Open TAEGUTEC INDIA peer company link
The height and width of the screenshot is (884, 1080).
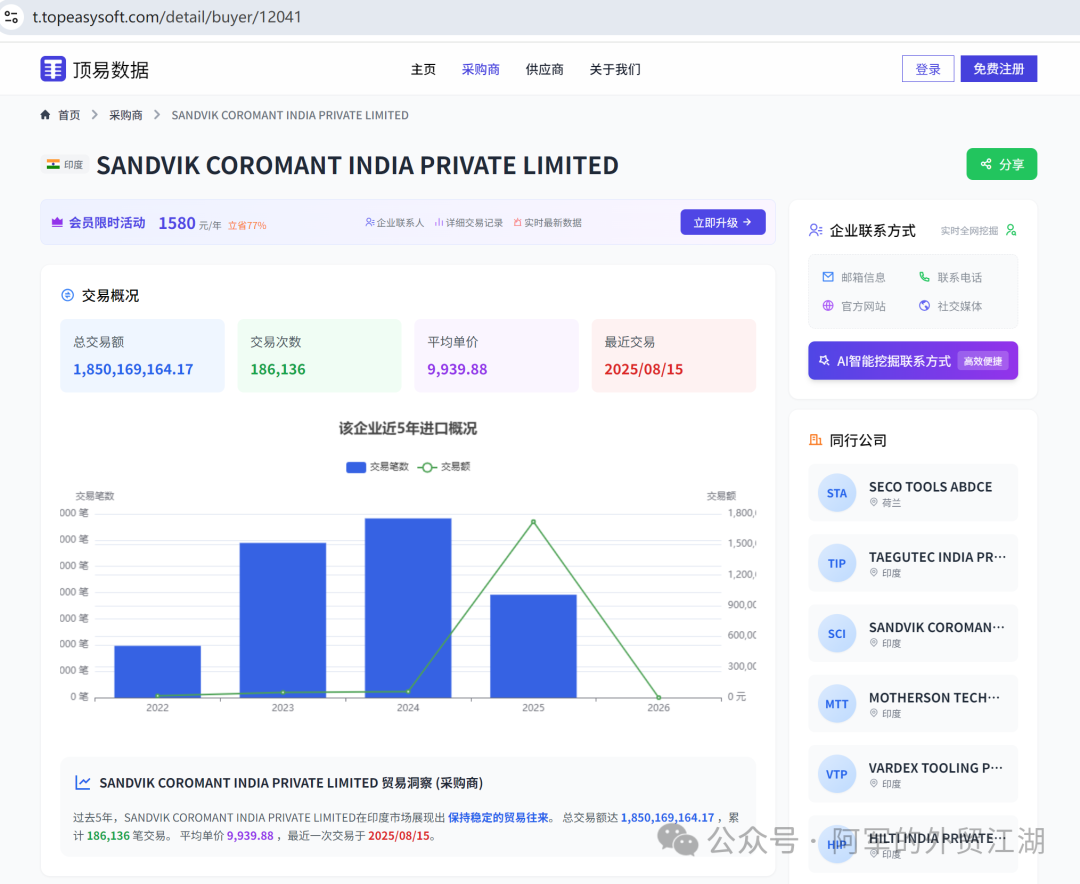[x=937, y=557]
